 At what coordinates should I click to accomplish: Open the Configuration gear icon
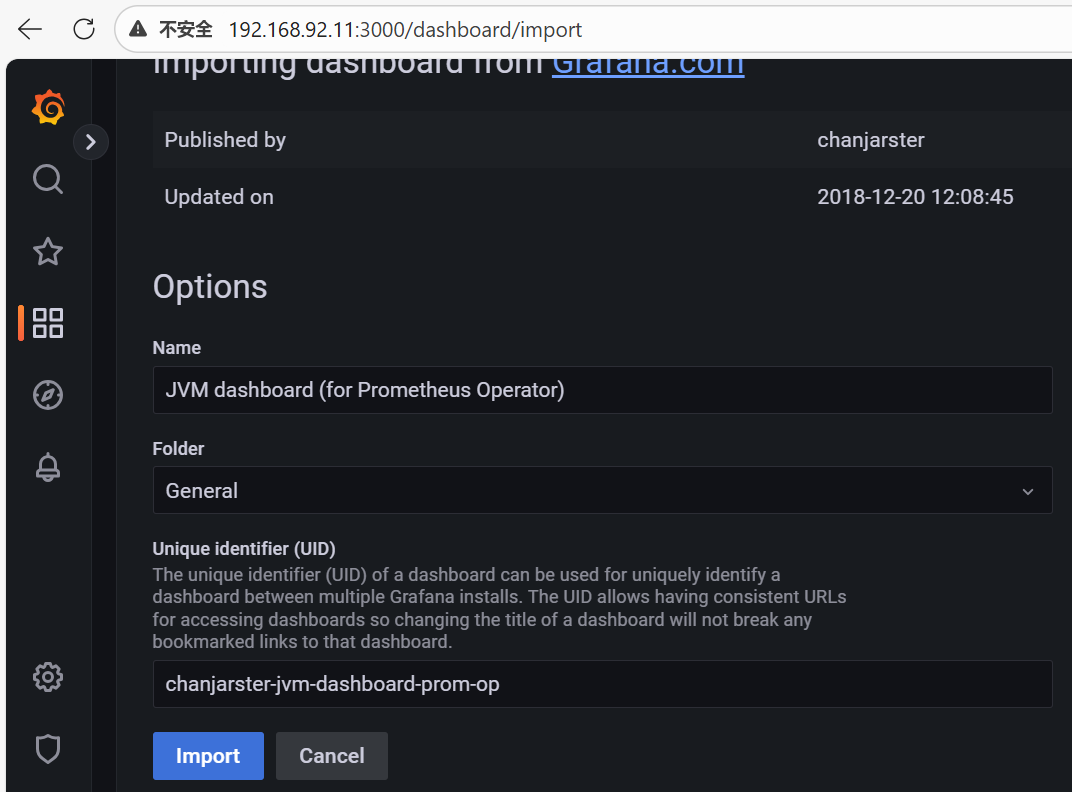pos(48,677)
